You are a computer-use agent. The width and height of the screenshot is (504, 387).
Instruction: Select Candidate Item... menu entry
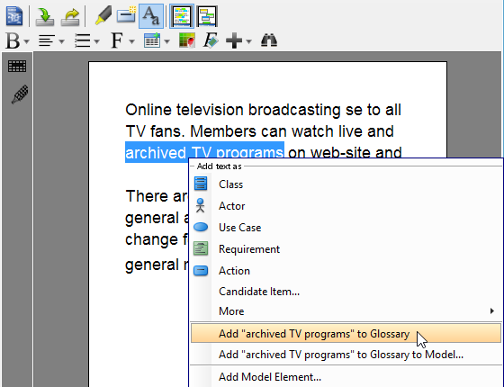tap(346, 291)
